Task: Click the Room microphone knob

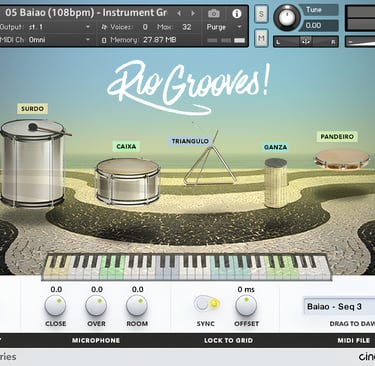Action: [x=137, y=306]
